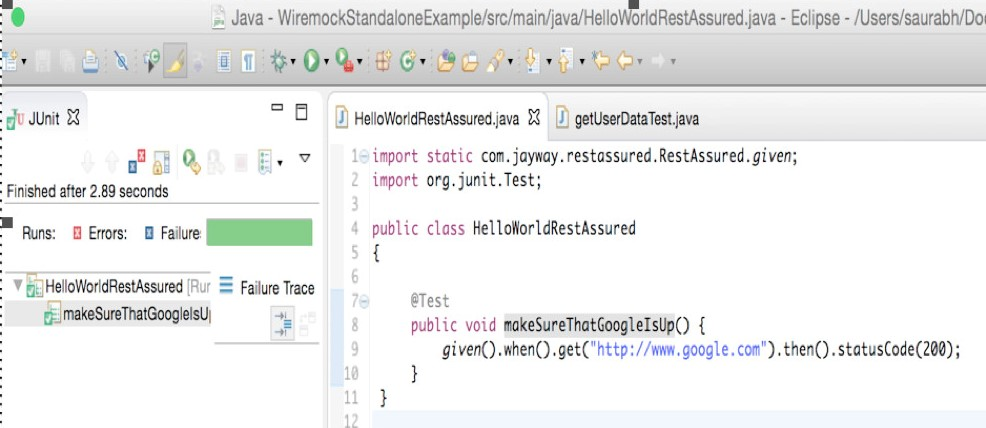Image resolution: width=986 pixels, height=428 pixels.
Task: Click the @Test annotation in editor
Action: point(430,301)
